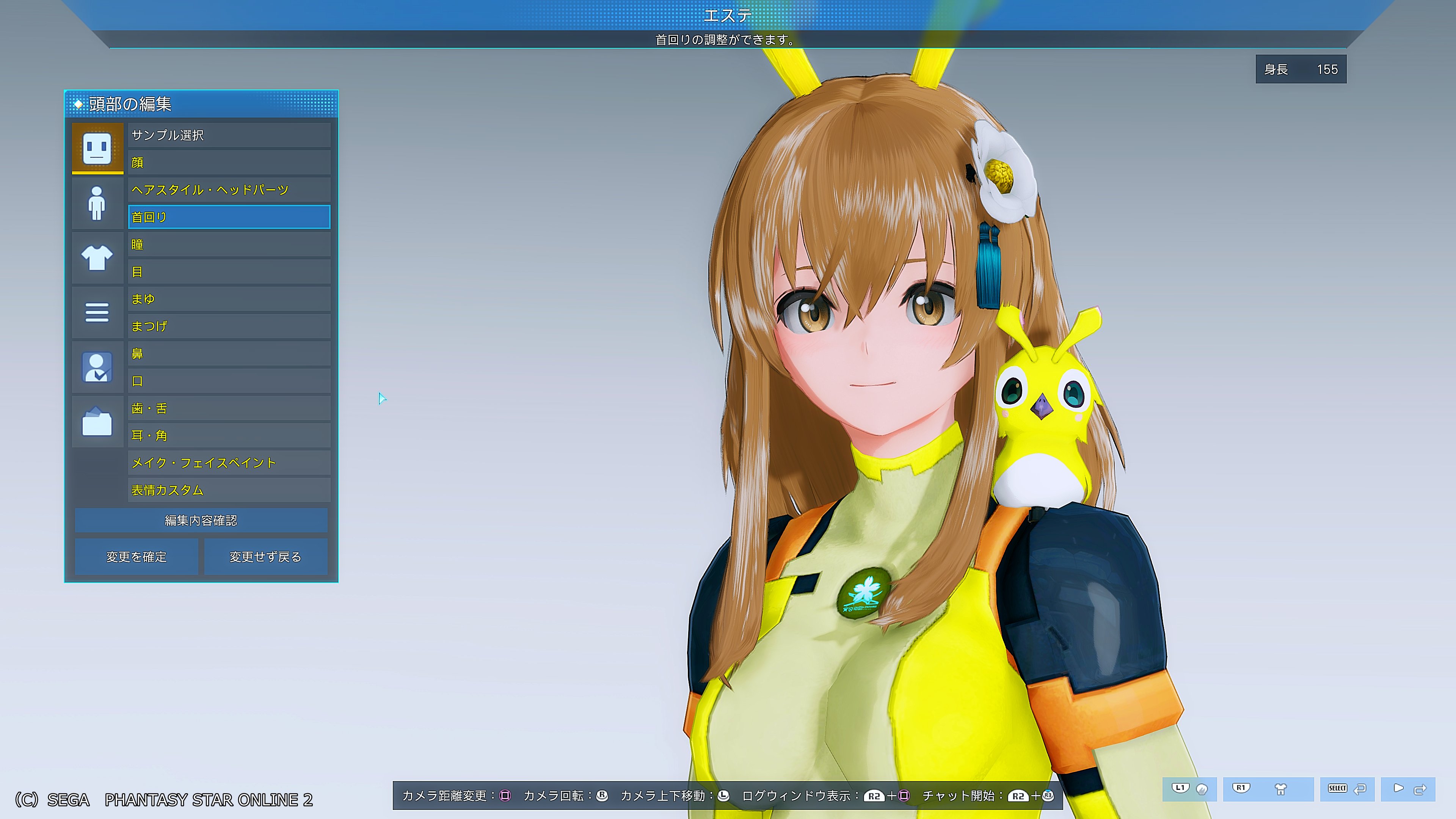Click 変更せず戻る to cancel
Viewport: 1456px width, 819px height.
pos(265,557)
